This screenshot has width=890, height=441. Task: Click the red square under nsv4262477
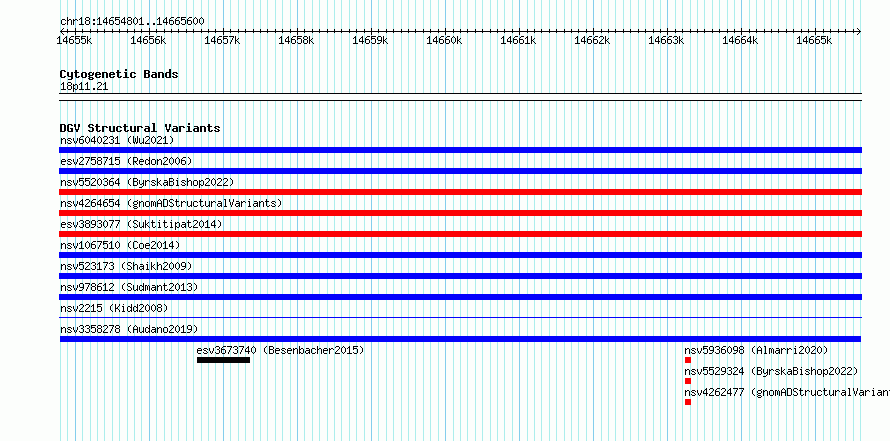pos(688,402)
